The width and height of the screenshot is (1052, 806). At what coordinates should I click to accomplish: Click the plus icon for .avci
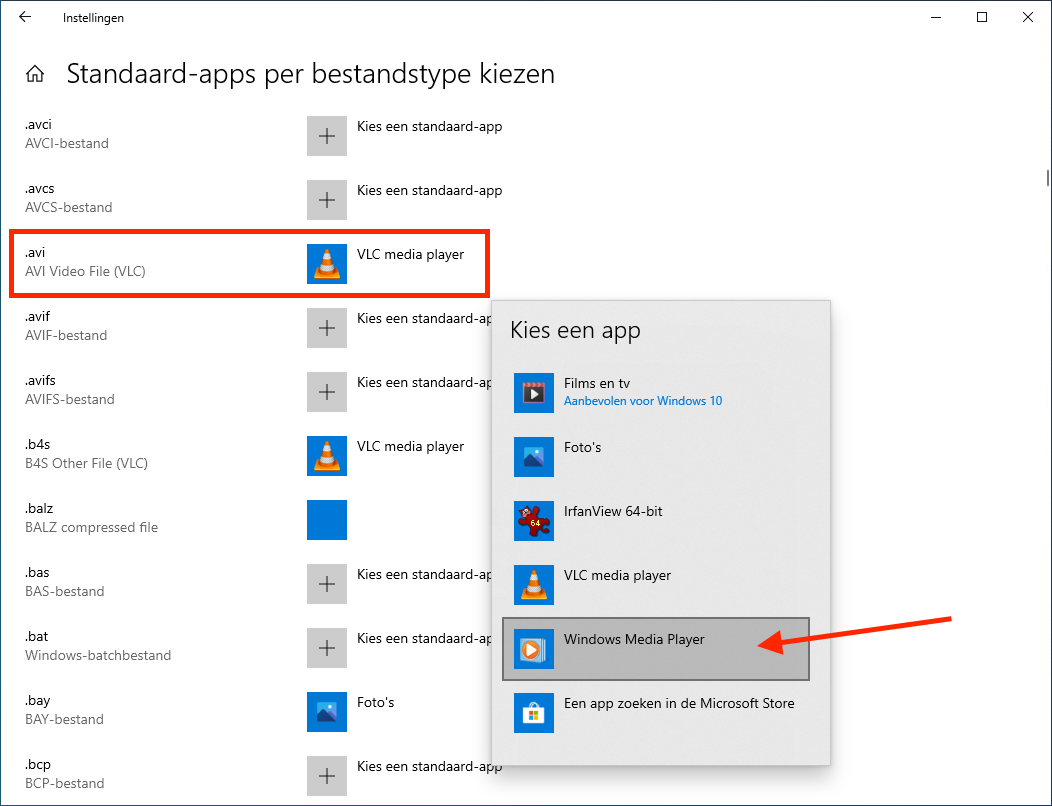pos(326,136)
